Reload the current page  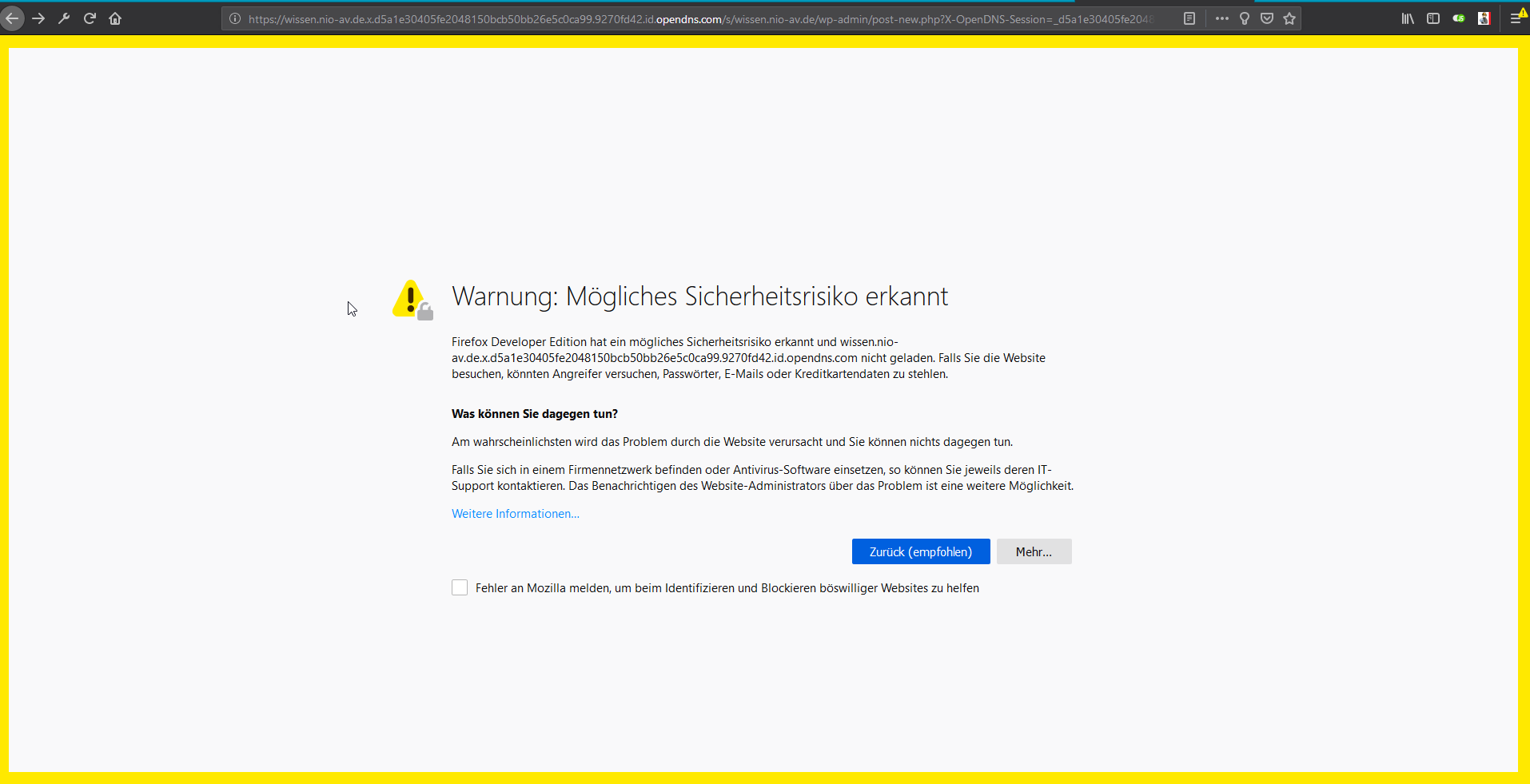90,18
